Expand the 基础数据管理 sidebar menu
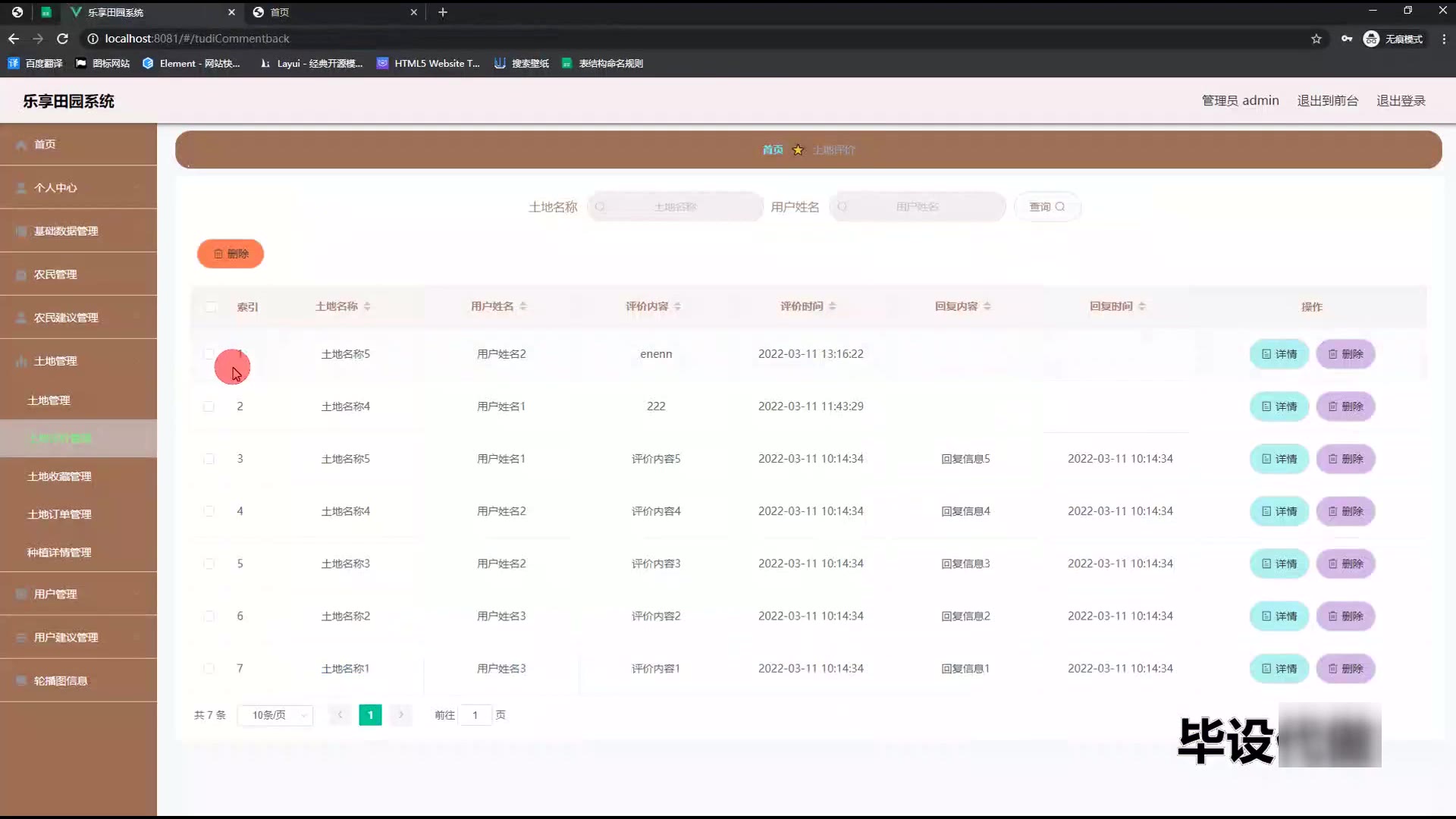This screenshot has width=1456, height=819. [78, 231]
